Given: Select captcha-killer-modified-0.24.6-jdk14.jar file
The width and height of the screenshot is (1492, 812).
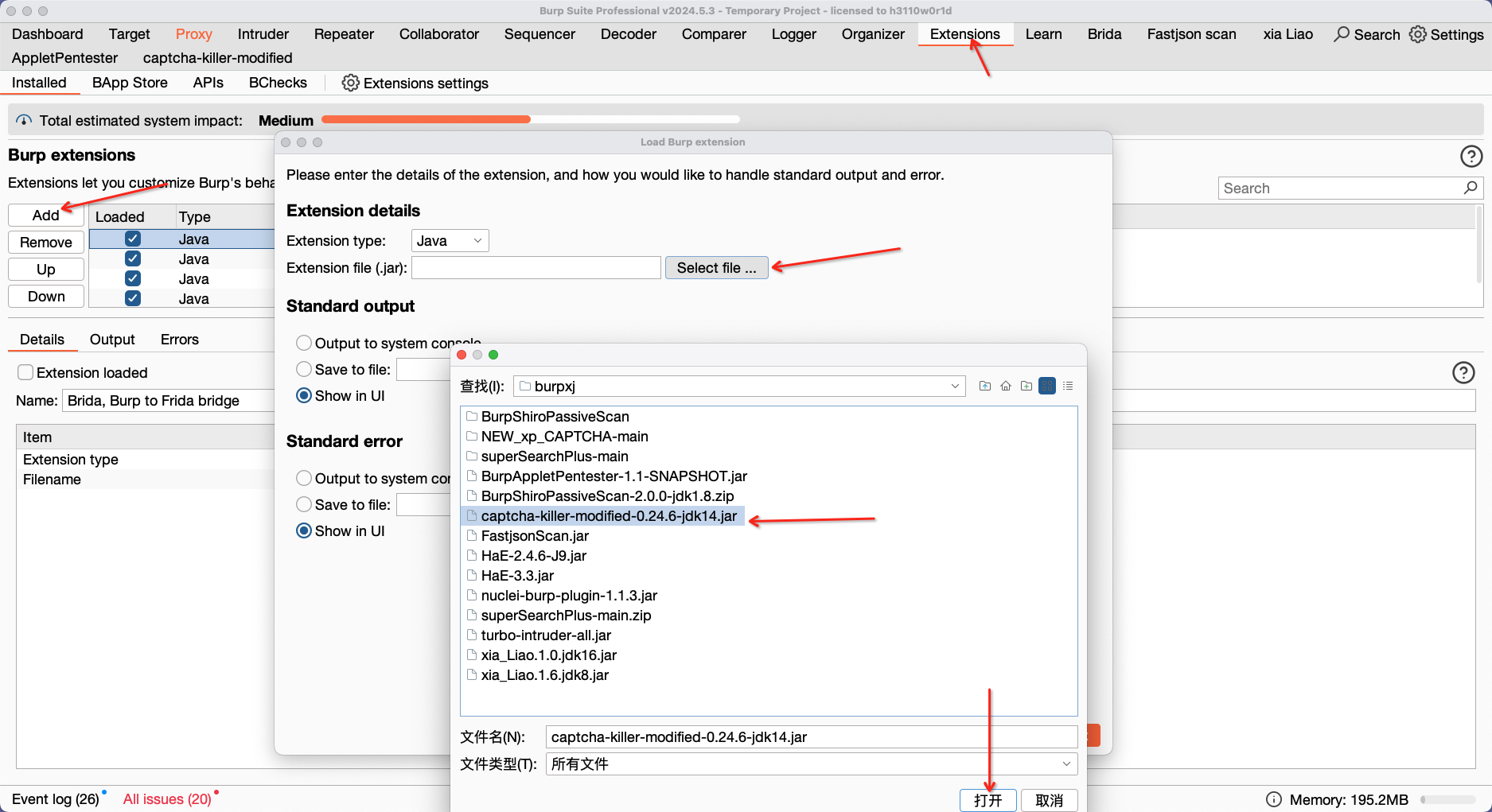Looking at the screenshot, I should point(602,516).
